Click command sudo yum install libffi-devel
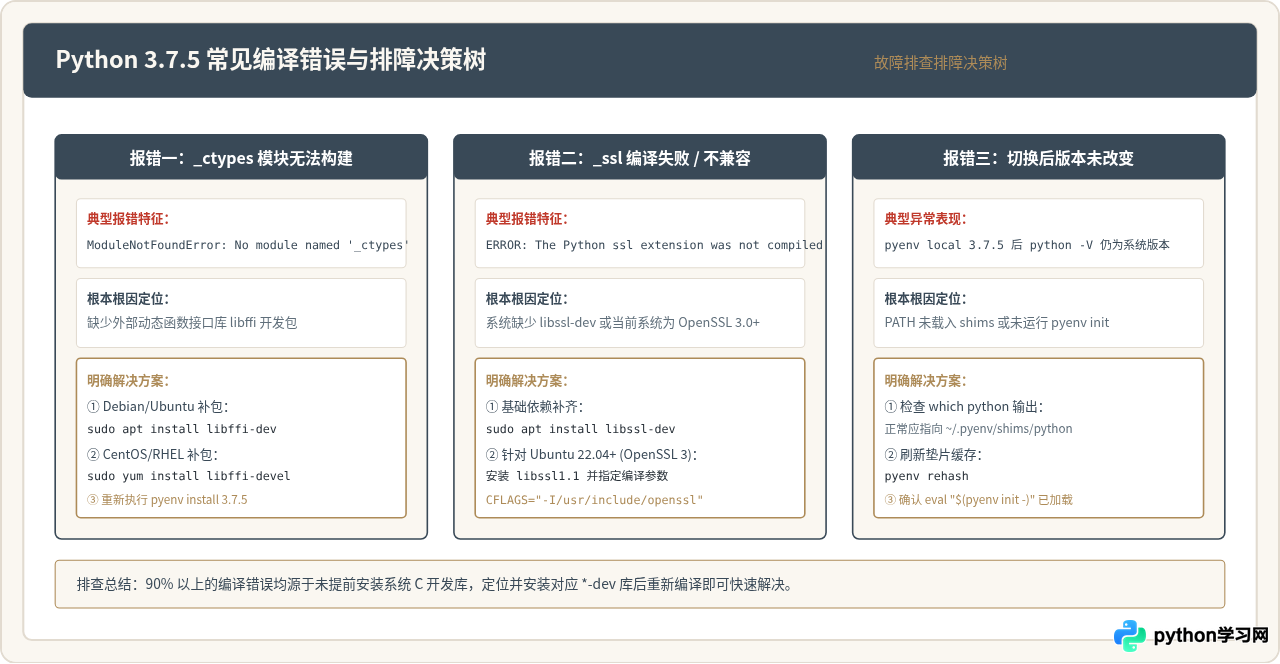 click(189, 476)
